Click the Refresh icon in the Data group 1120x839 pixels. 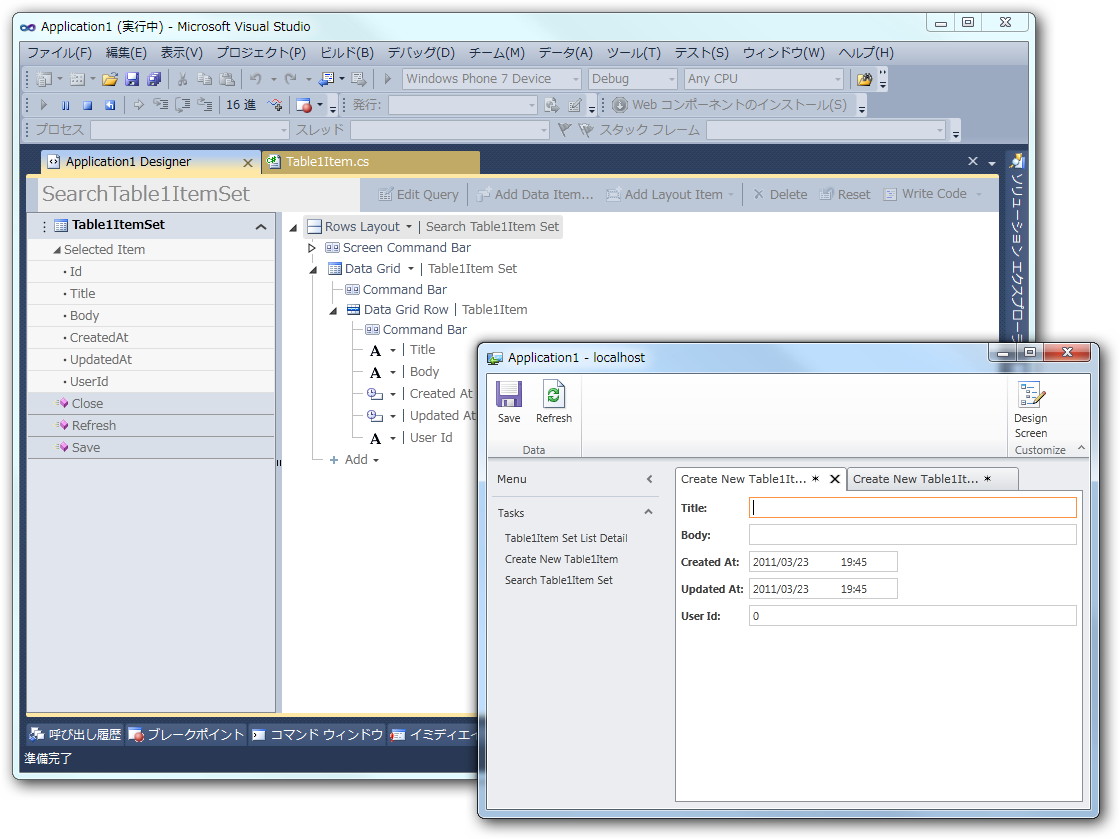(554, 398)
